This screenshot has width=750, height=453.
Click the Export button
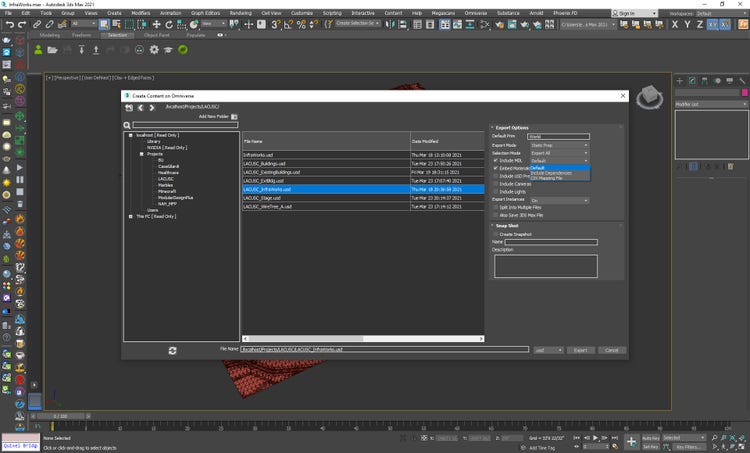pos(580,350)
